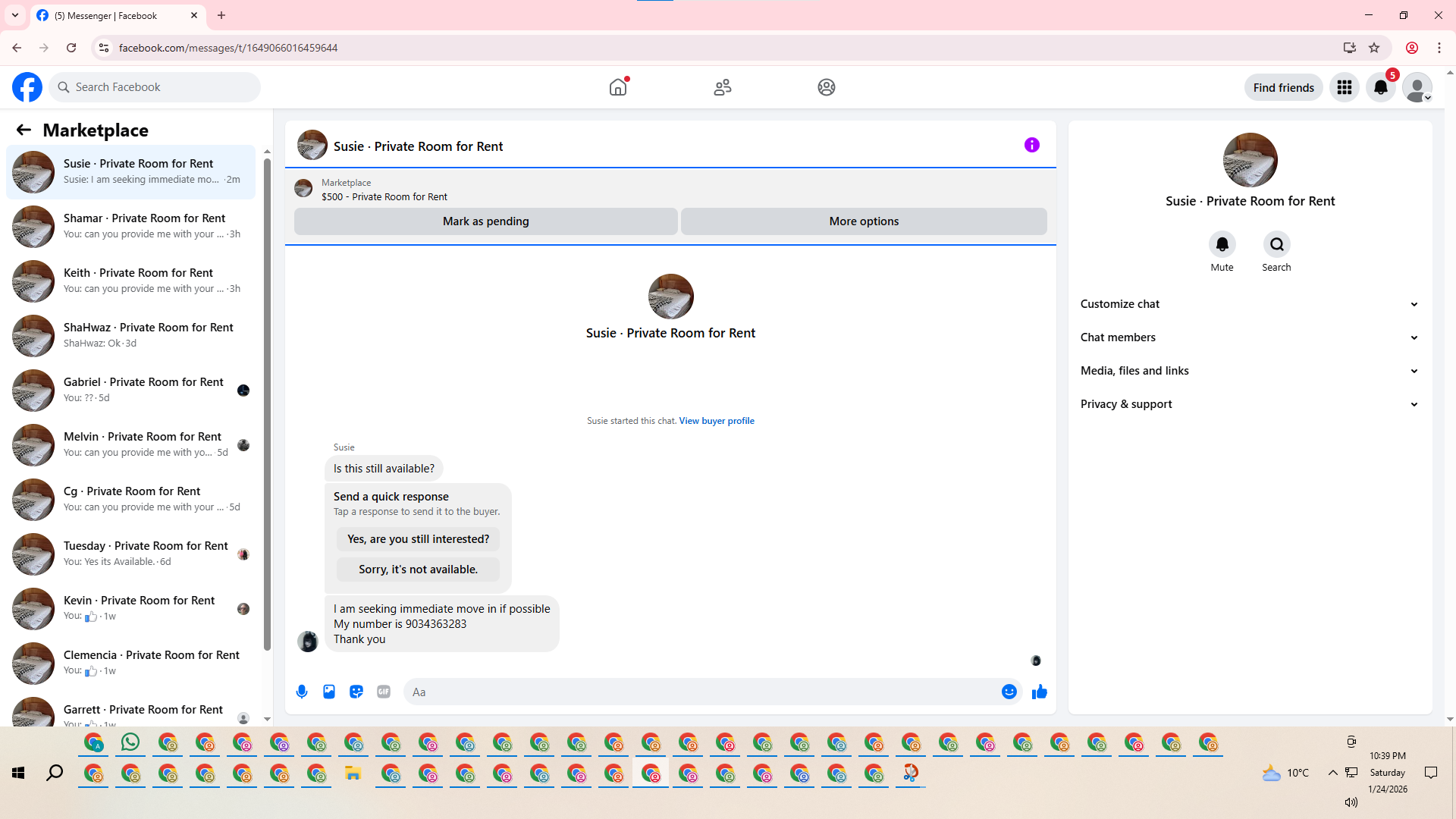
Task: Mute this conversation
Action: 1222,244
